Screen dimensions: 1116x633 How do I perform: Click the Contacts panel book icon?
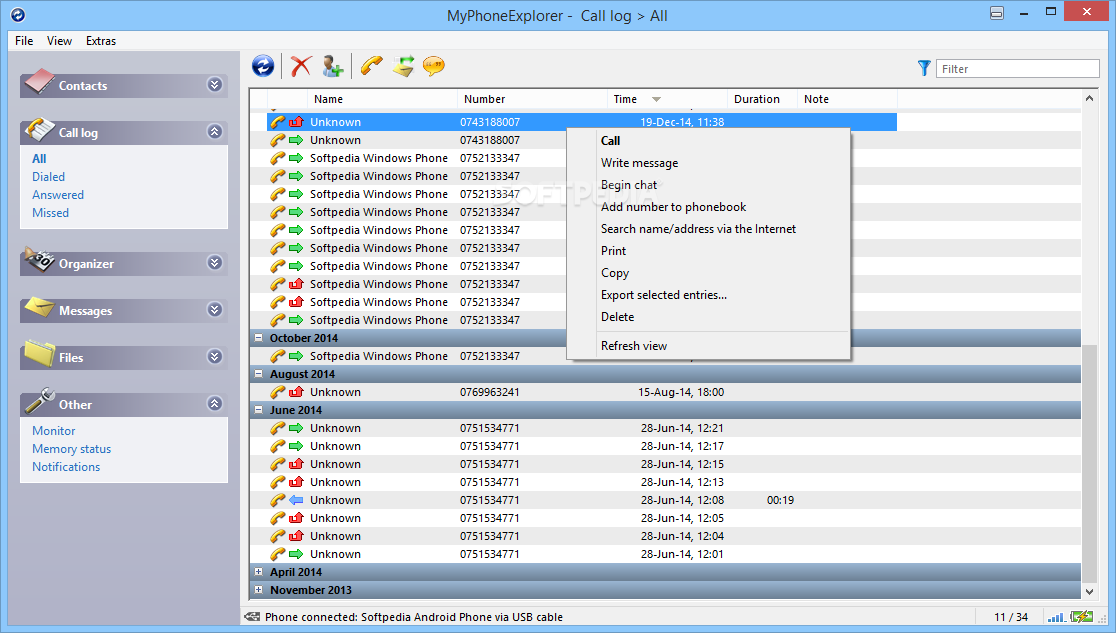coord(39,82)
